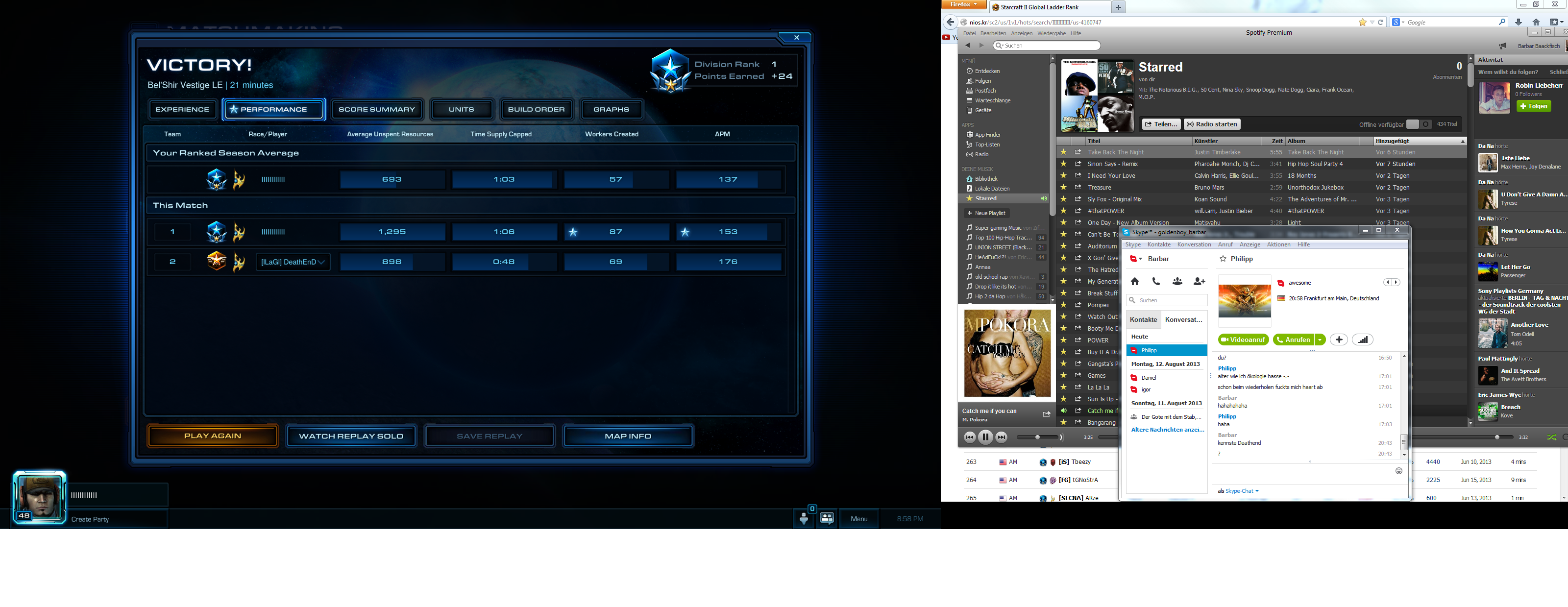
Task: Click Spotify forward navigation arrow
Action: (981, 46)
